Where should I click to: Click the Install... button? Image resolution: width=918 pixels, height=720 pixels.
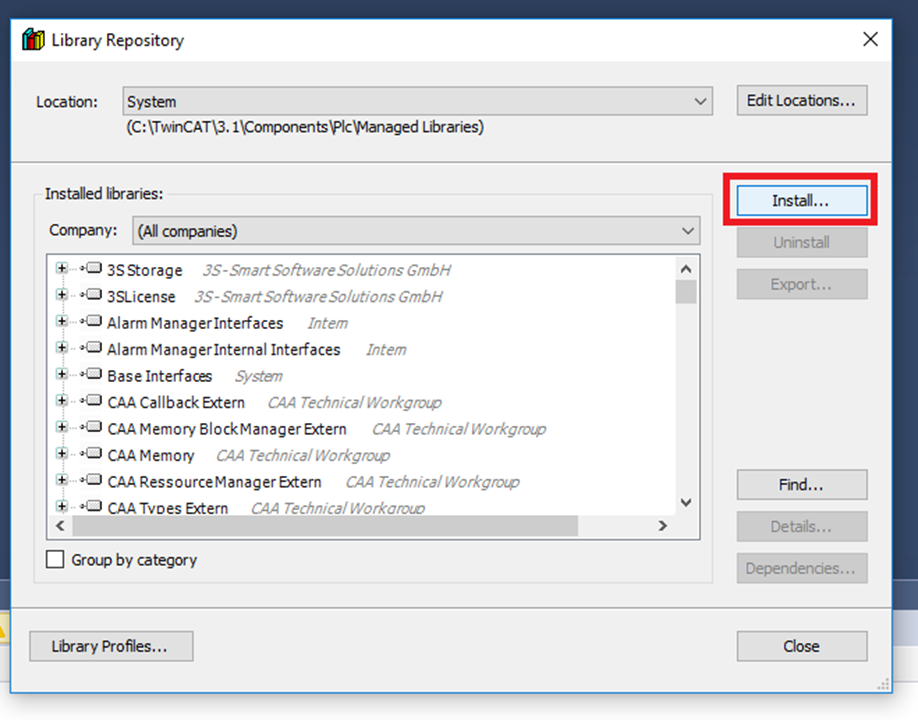pyautogui.click(x=801, y=200)
